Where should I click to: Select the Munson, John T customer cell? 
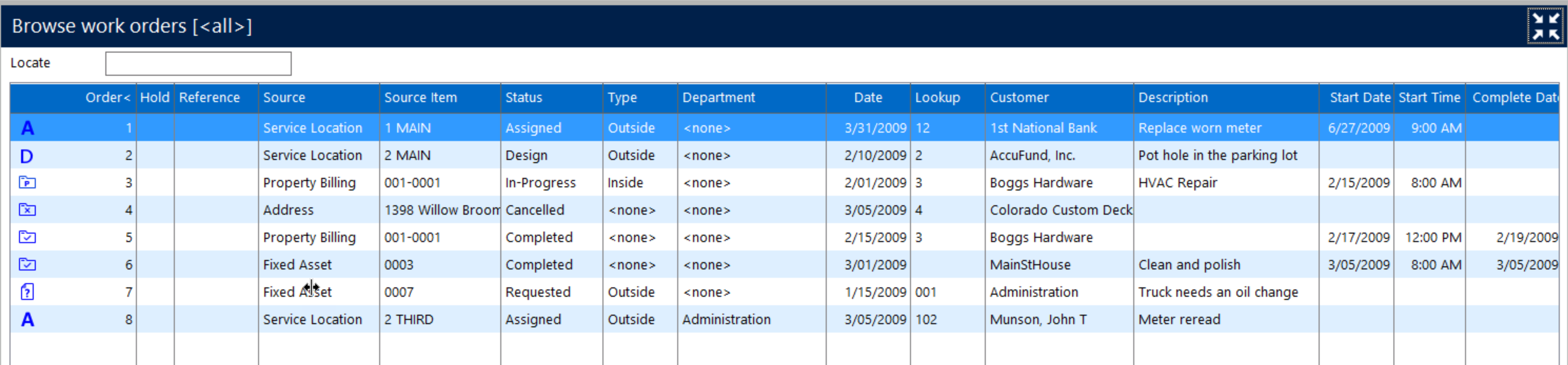point(1038,320)
